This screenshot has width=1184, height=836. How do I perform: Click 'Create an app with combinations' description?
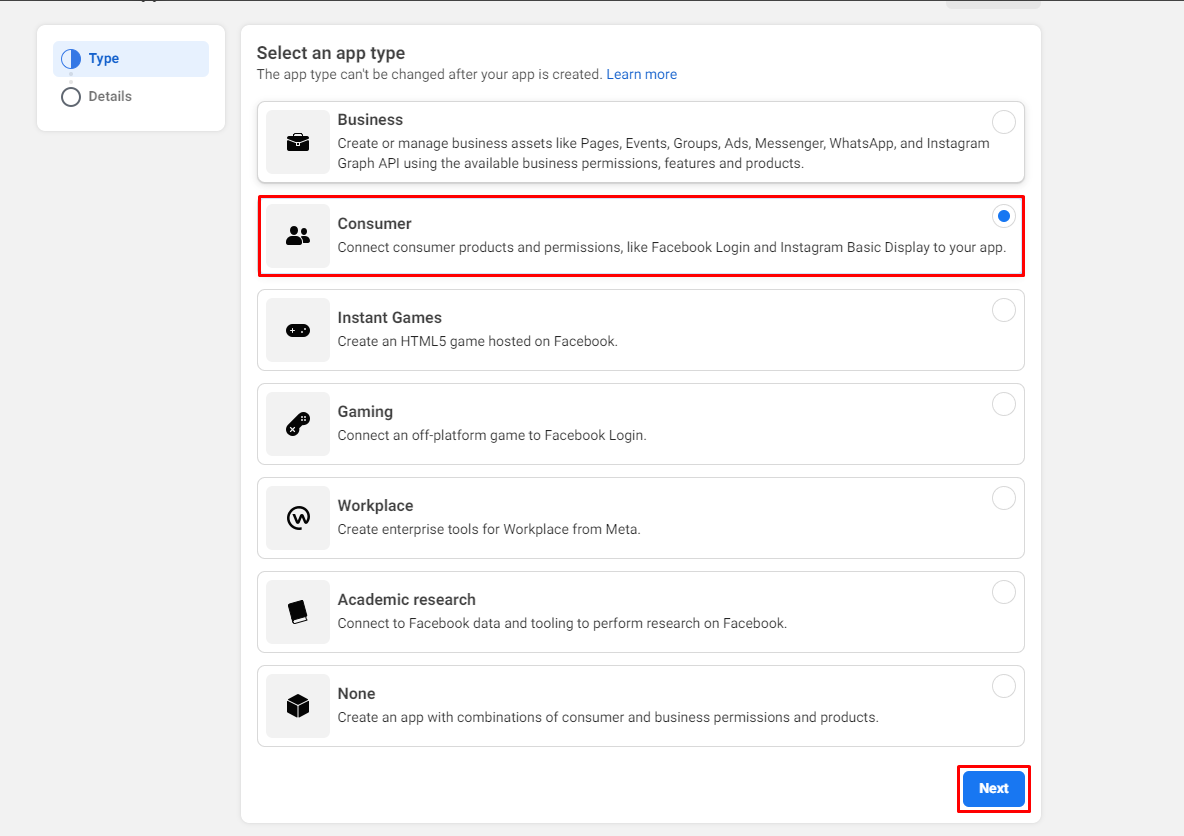(x=608, y=717)
